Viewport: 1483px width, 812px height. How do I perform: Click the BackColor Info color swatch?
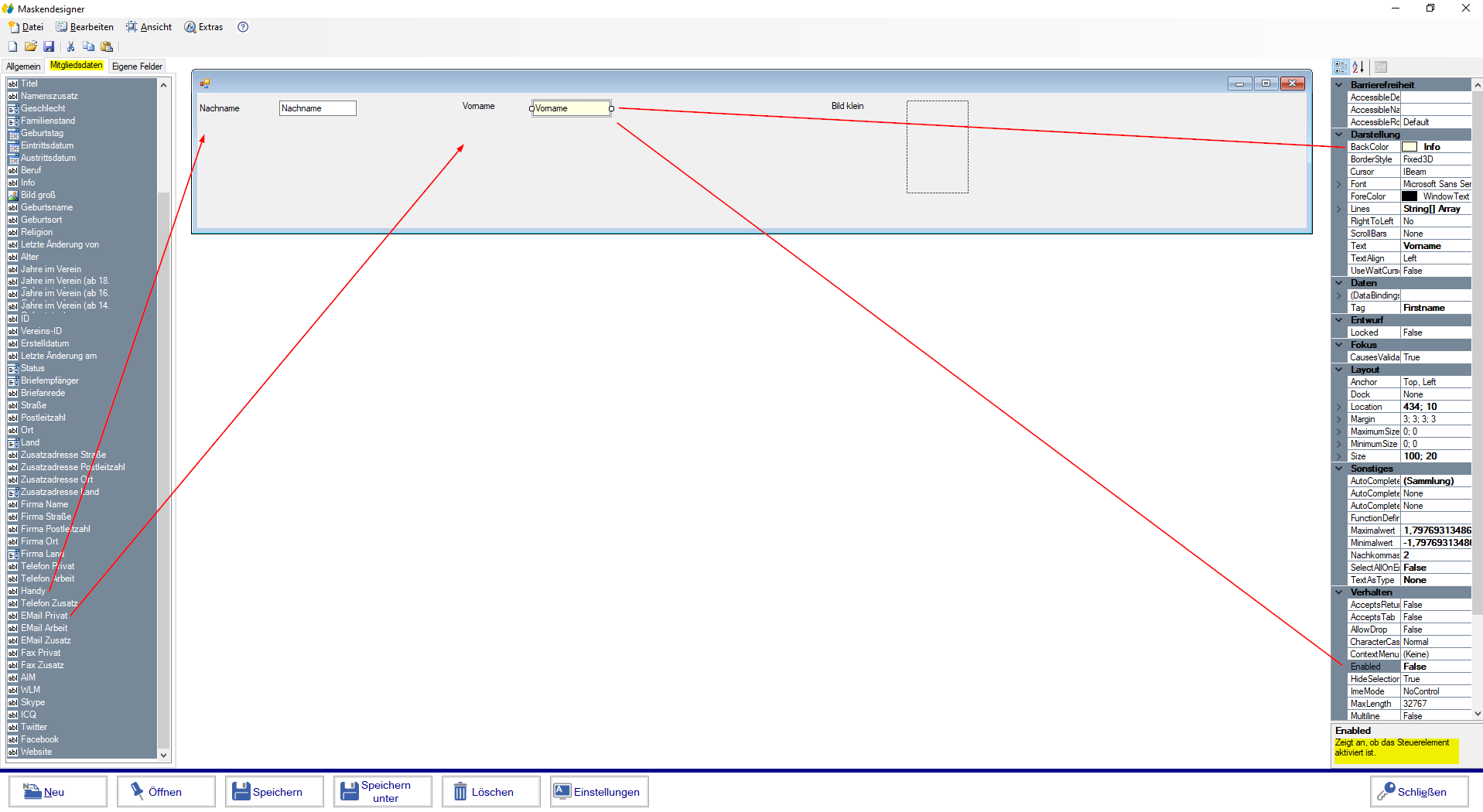(1410, 147)
